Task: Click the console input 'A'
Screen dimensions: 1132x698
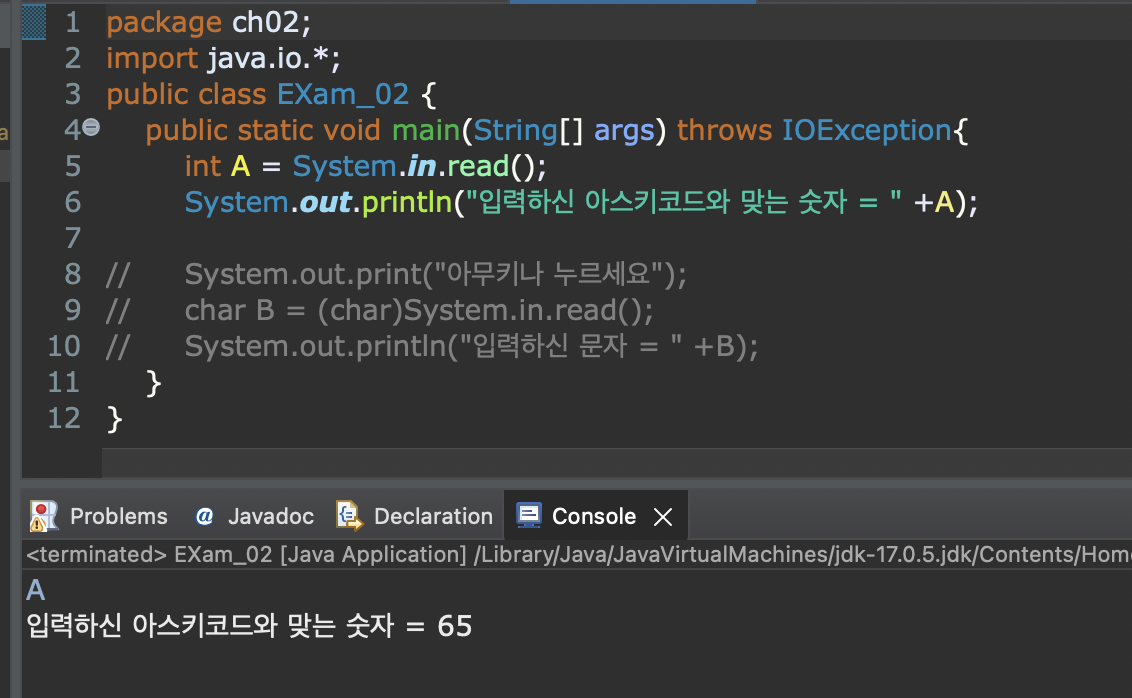Action: click(x=35, y=590)
